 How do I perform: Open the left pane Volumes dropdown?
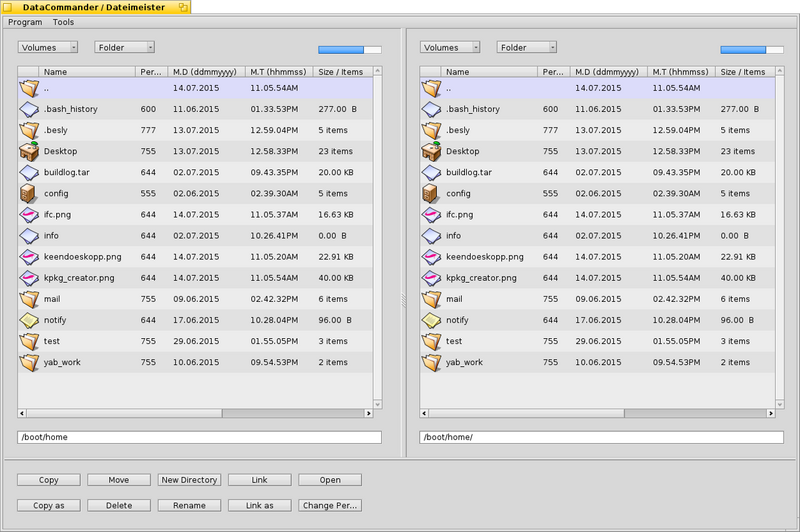point(48,47)
